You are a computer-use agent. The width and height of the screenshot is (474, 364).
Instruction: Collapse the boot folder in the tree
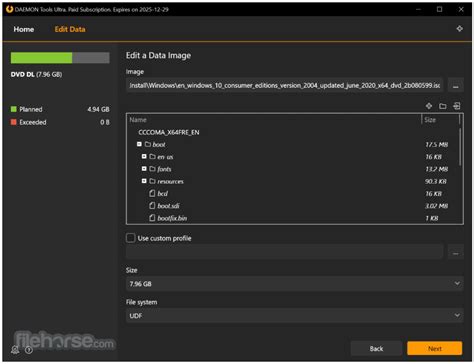coord(139,144)
